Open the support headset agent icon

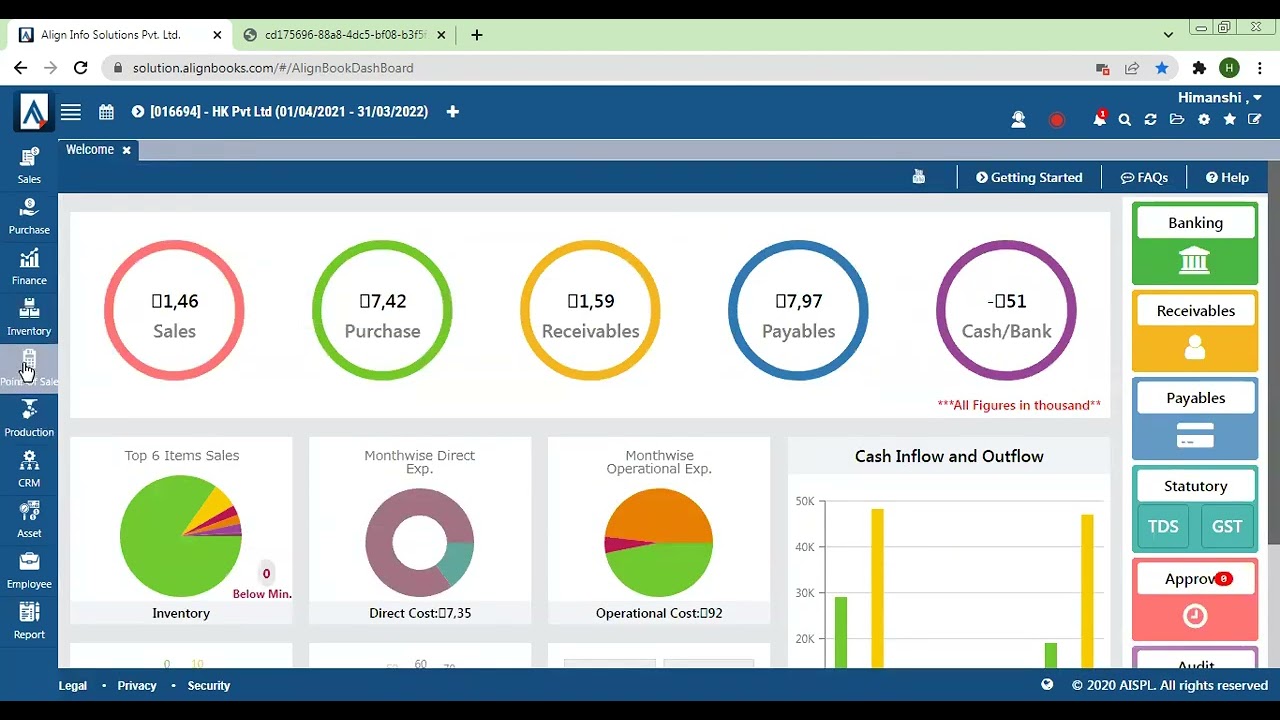(x=1018, y=120)
